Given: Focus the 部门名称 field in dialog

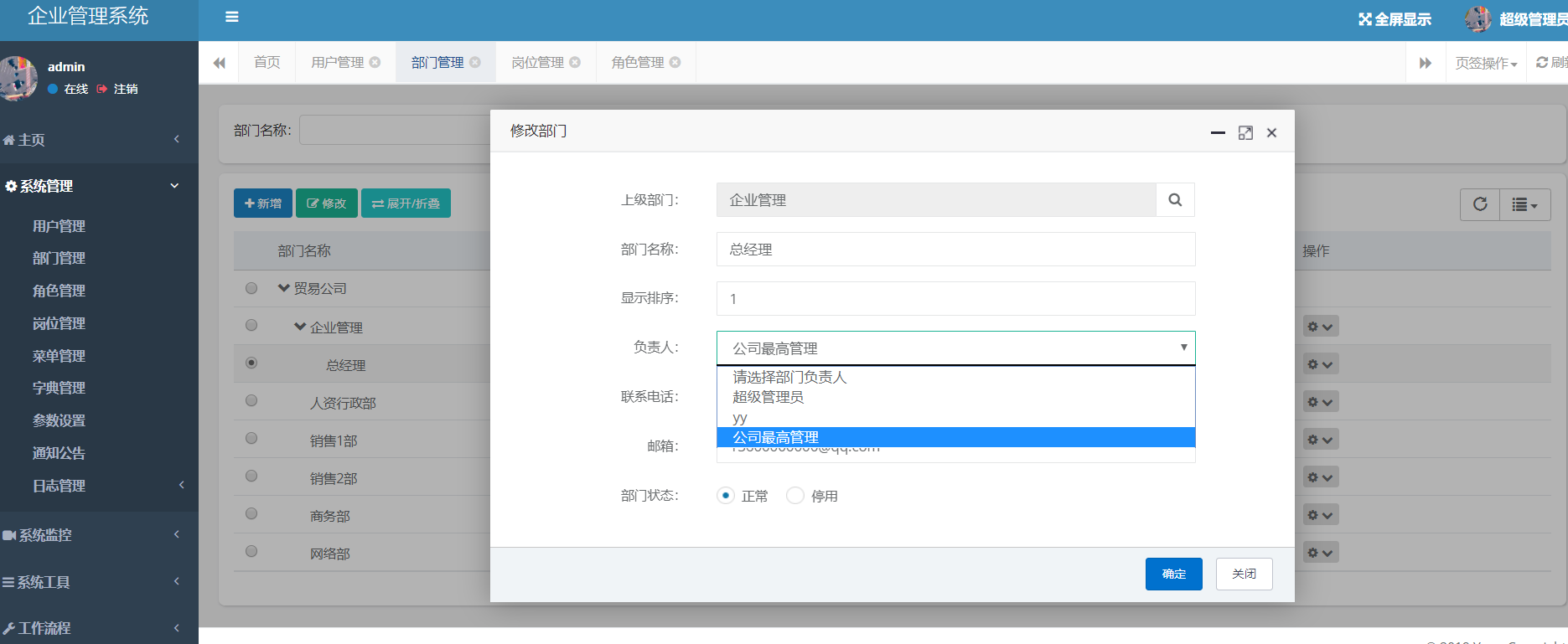Looking at the screenshot, I should [x=955, y=250].
